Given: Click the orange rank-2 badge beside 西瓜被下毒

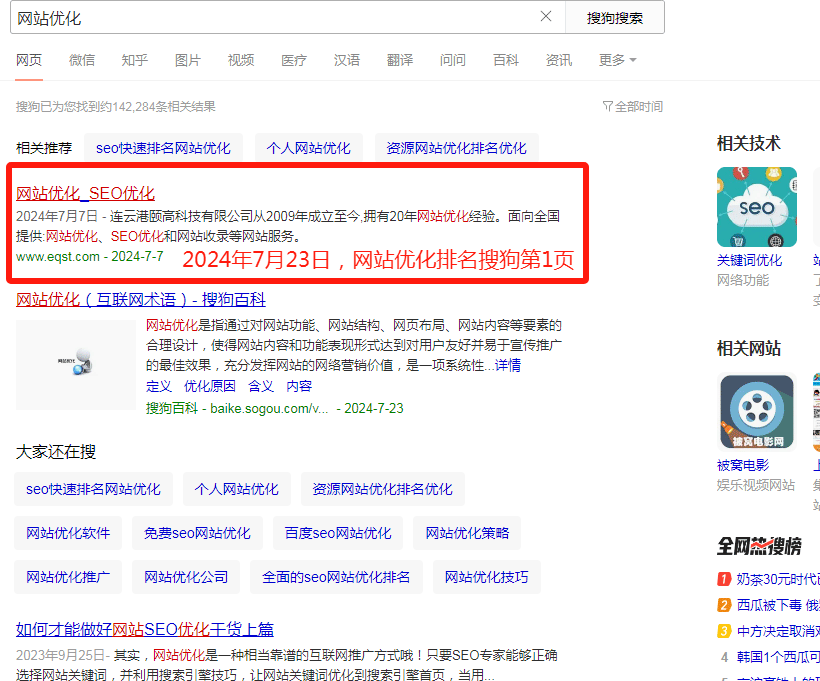Looking at the screenshot, I should 723,604.
